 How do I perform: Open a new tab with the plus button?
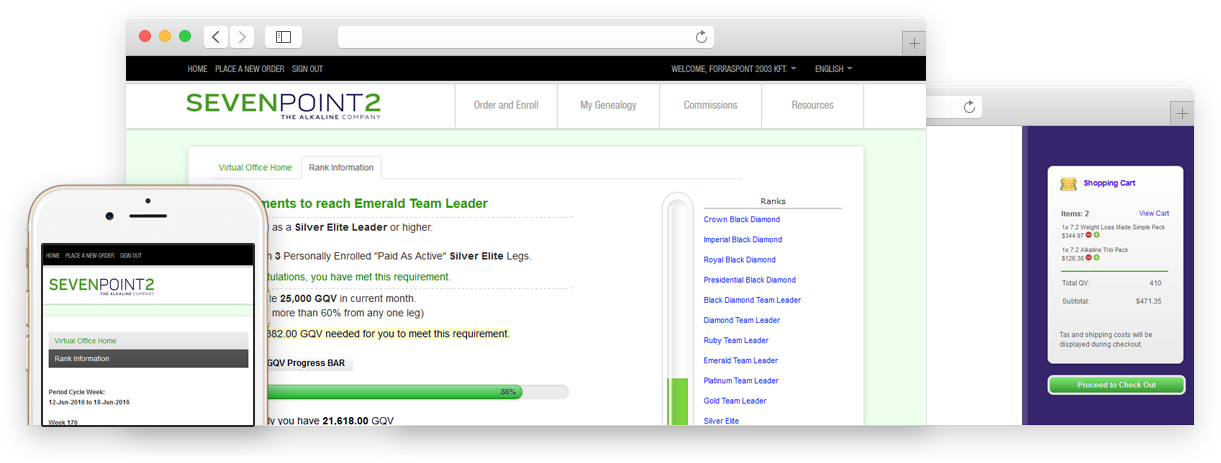click(914, 44)
